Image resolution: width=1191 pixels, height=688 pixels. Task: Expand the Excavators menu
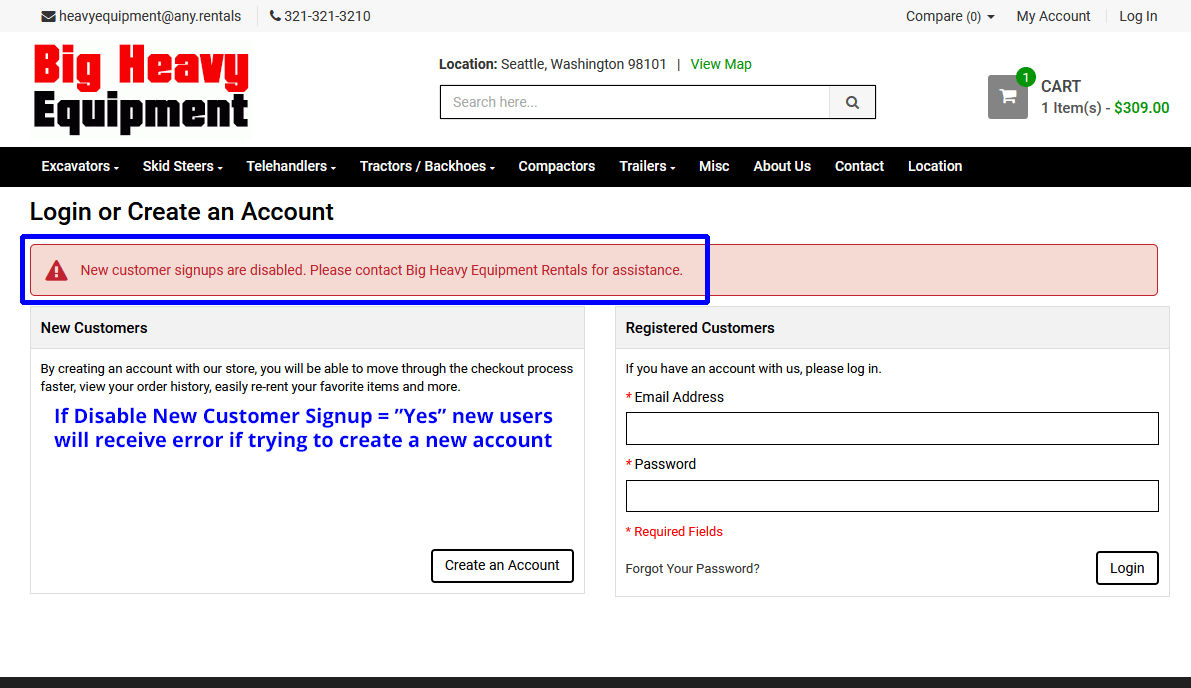click(80, 166)
